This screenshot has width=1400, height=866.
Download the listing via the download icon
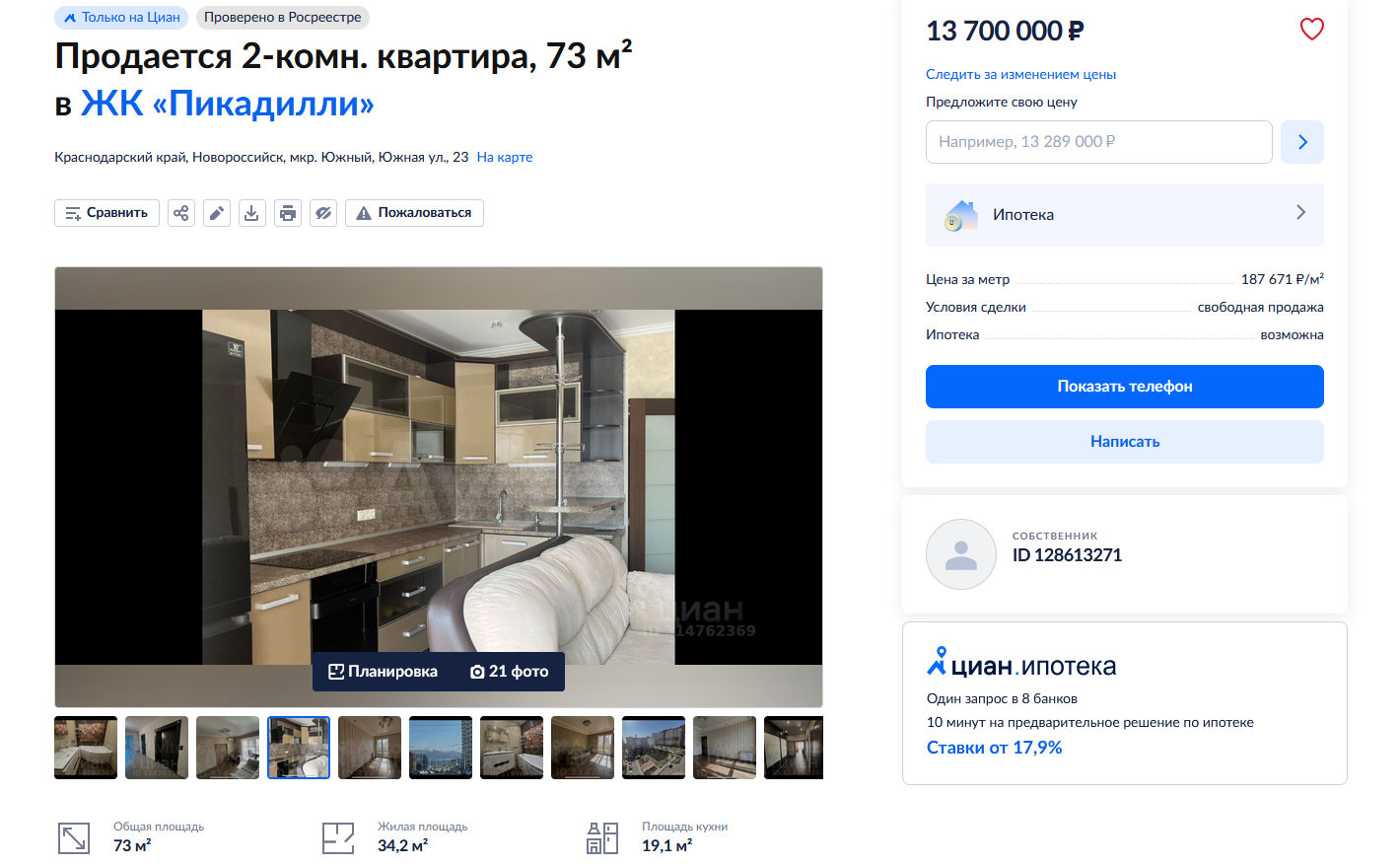click(x=252, y=213)
